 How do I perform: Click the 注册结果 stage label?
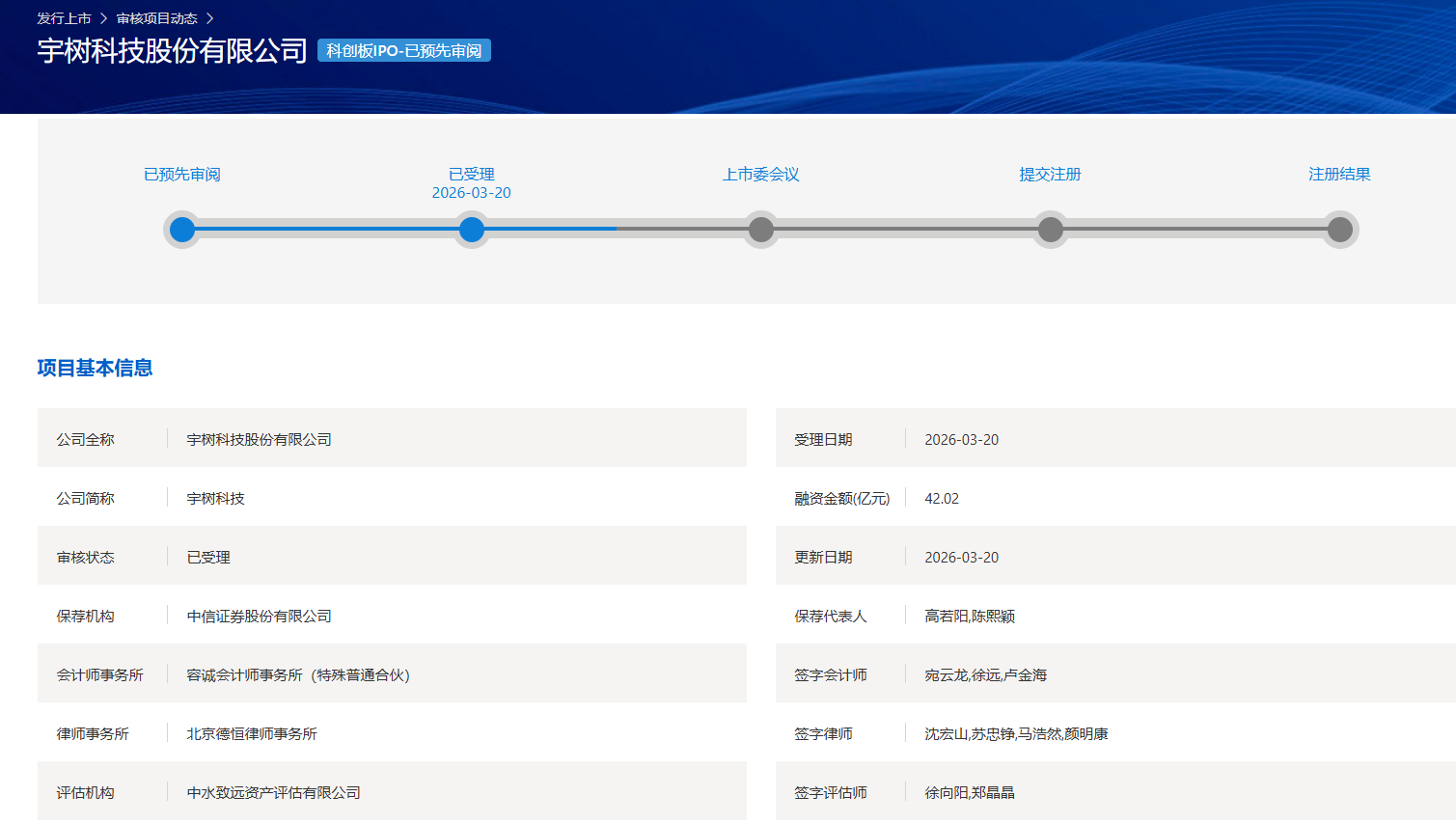pos(1339,175)
